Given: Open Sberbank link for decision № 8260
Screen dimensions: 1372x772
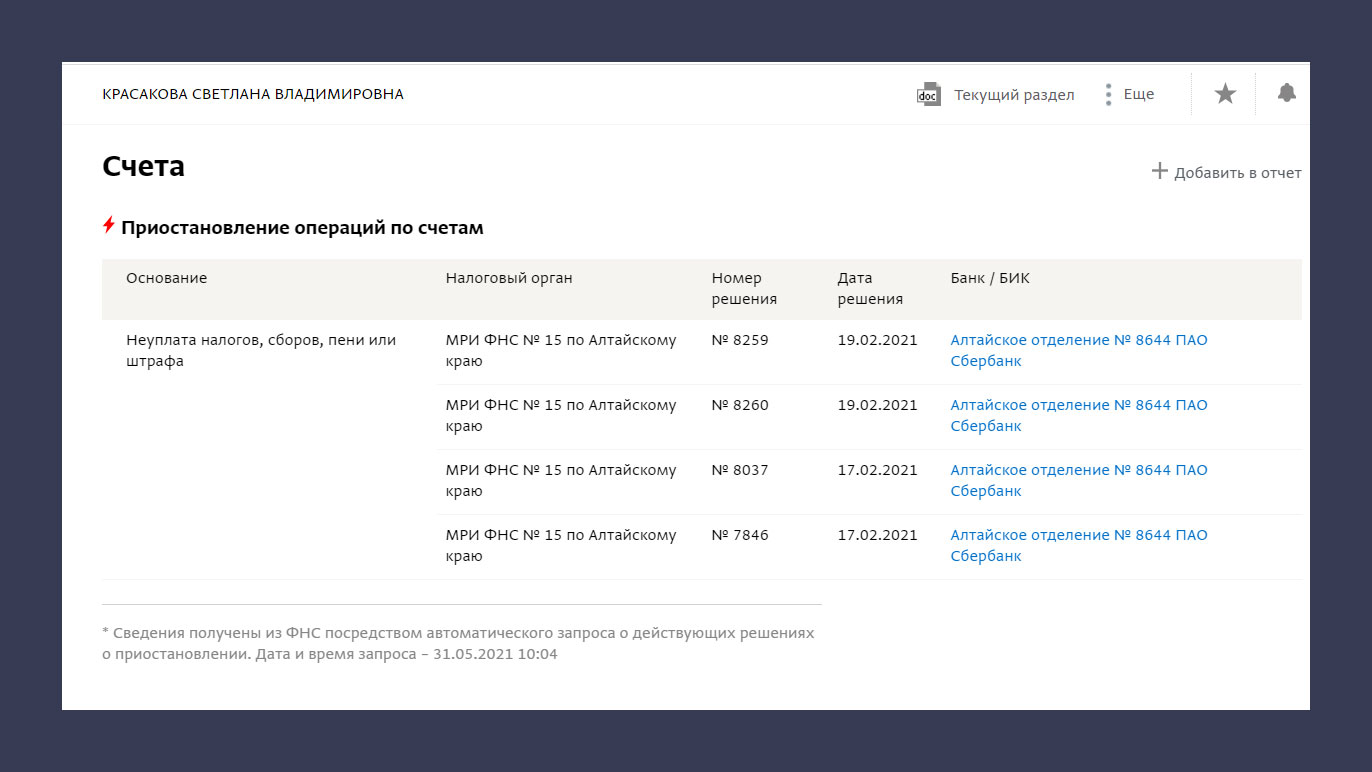Looking at the screenshot, I should point(1079,416).
